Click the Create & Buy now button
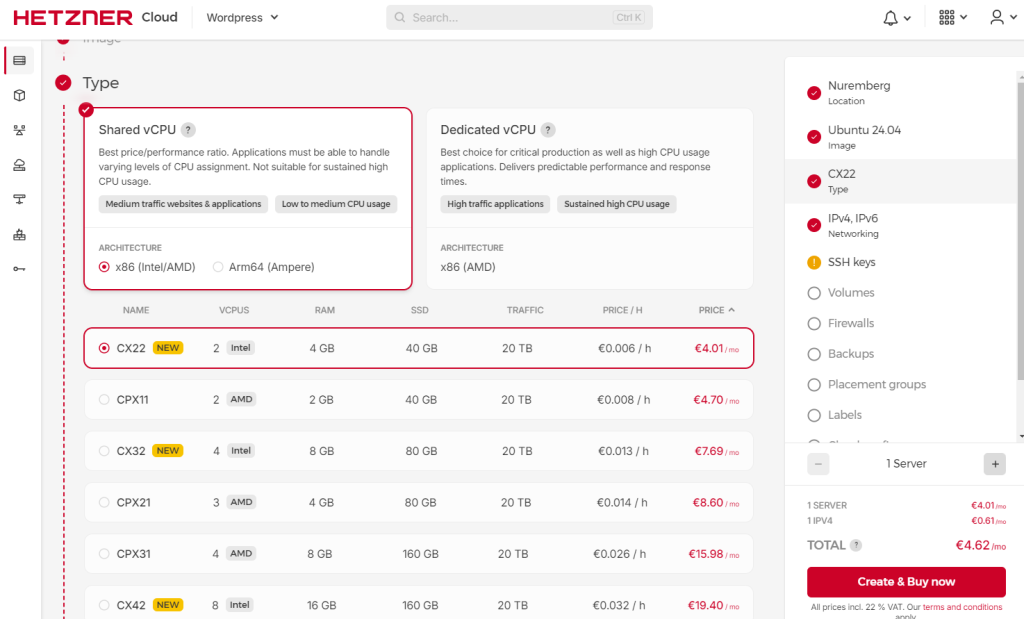The width and height of the screenshot is (1024, 619). tap(906, 582)
